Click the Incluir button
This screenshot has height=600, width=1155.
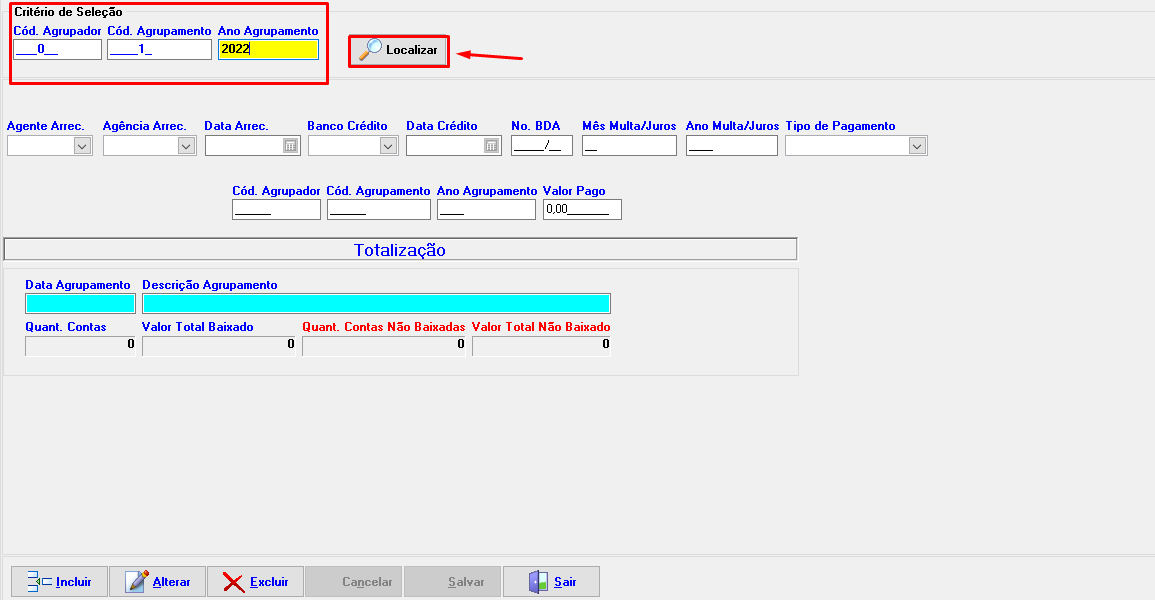pyautogui.click(x=59, y=581)
